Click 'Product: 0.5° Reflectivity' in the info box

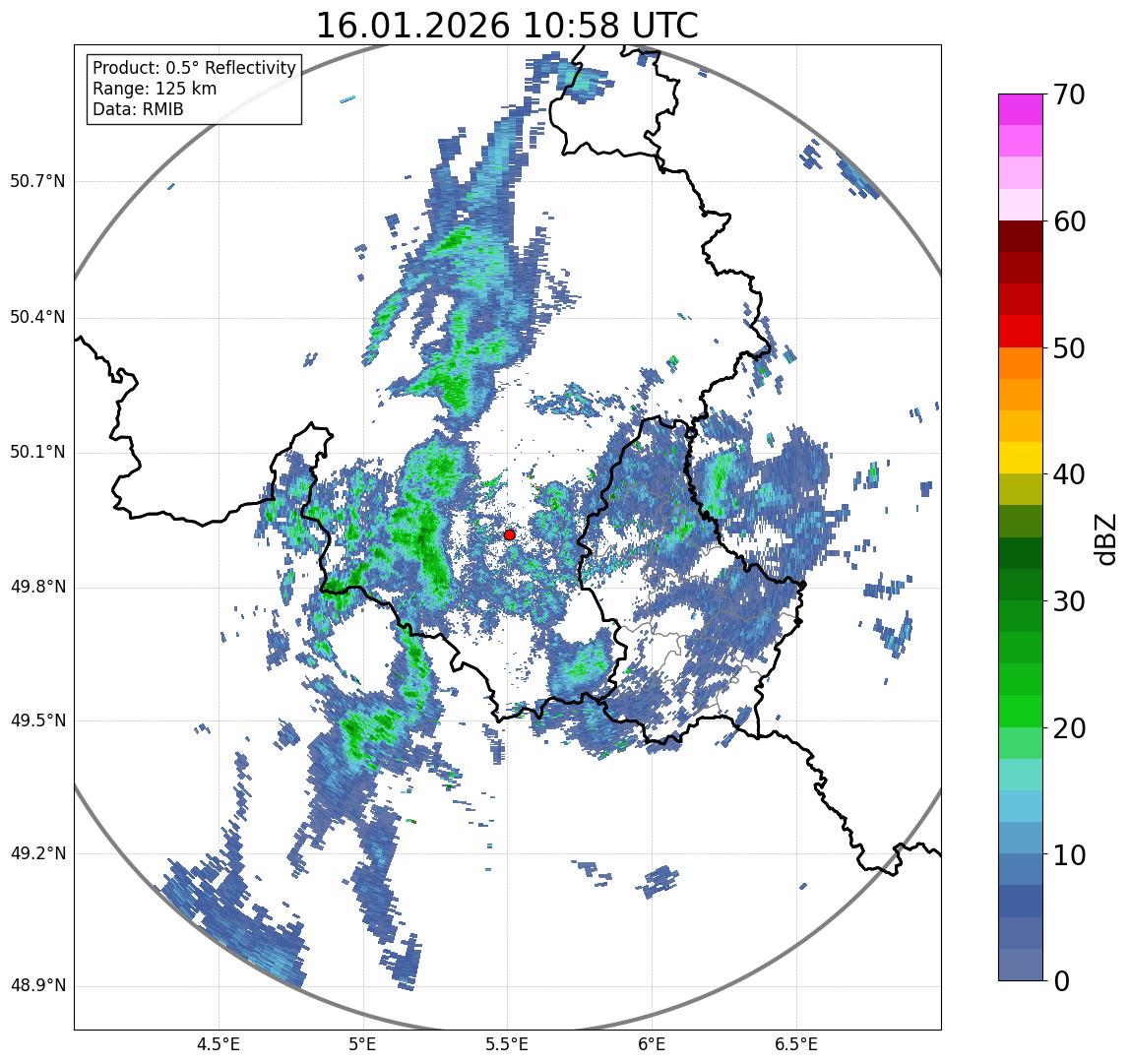[195, 68]
